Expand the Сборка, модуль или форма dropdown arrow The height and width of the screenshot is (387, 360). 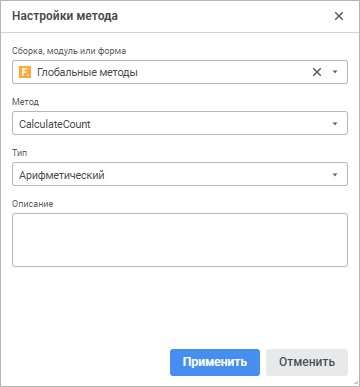click(335, 72)
